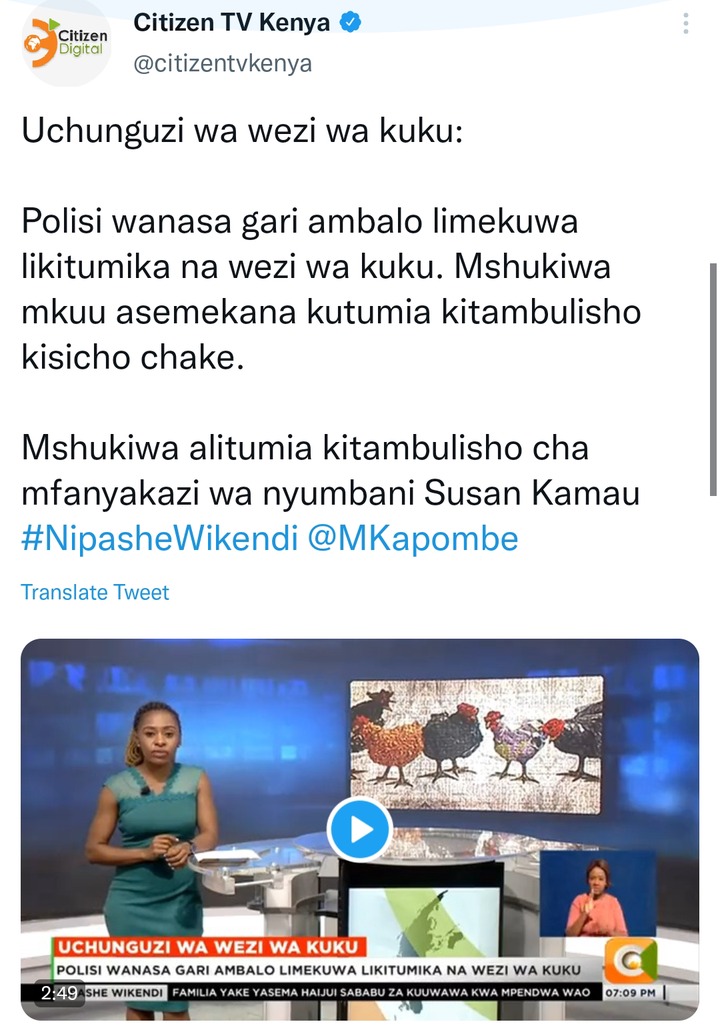Click the 2:49 video duration label

[59, 993]
